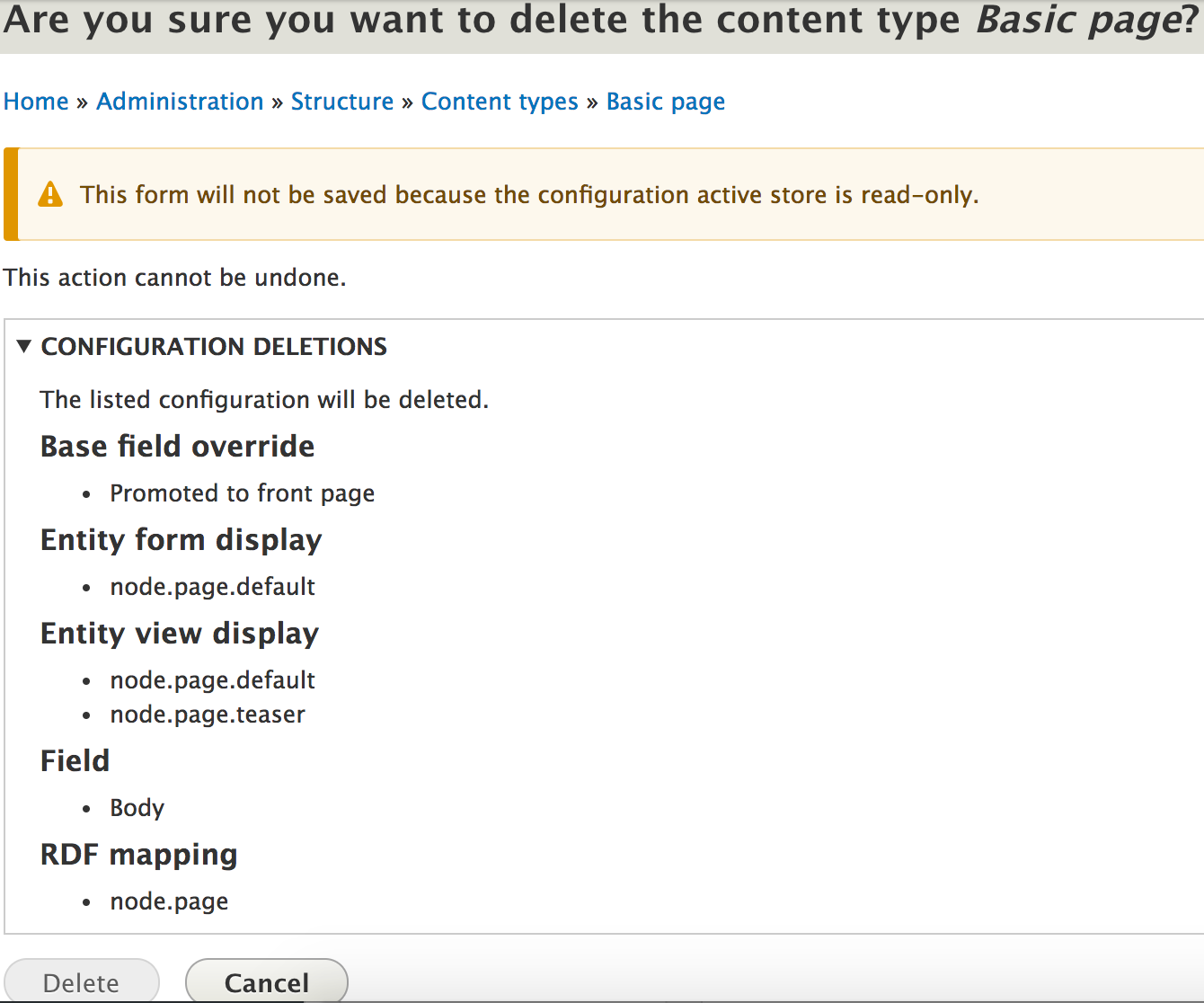The height and width of the screenshot is (1003, 1204).
Task: Go to the Home breadcrumb link
Action: coord(36,102)
